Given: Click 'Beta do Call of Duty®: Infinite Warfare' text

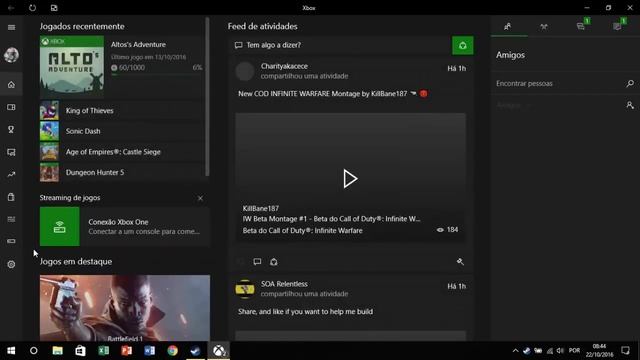Looking at the screenshot, I should coord(302,231).
